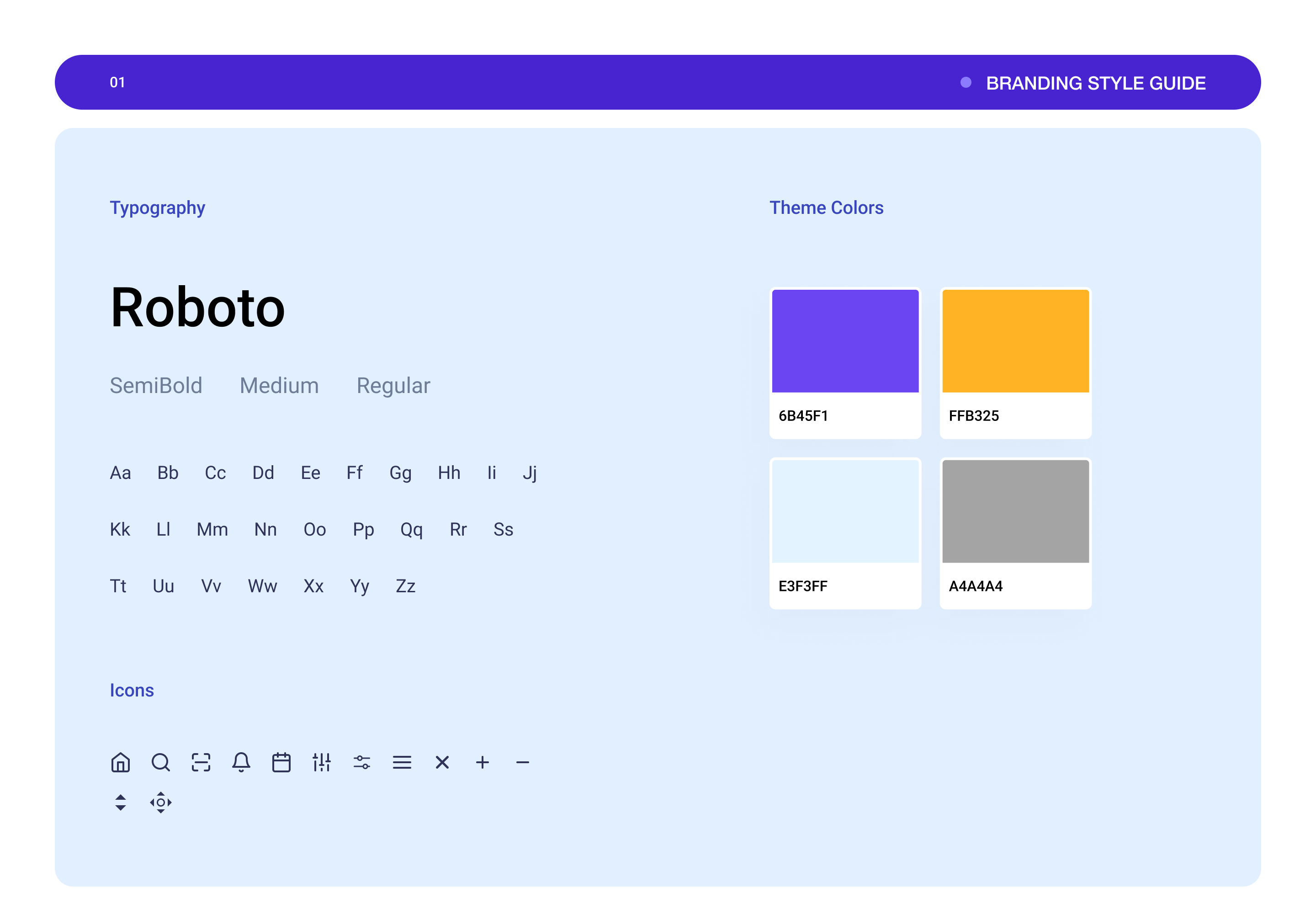Click the minus icon
Screen dimensions: 1316x914
click(x=522, y=762)
